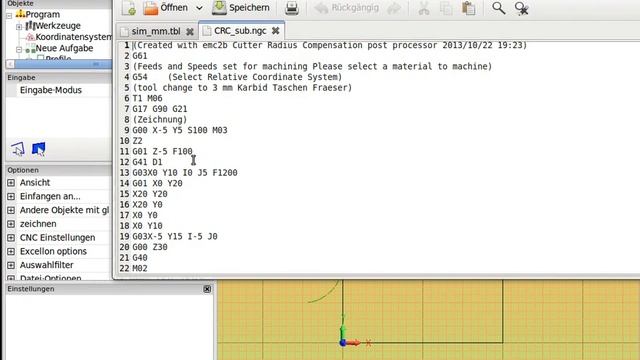
Task: Undo with the Rückgängig button
Action: [x=347, y=8]
